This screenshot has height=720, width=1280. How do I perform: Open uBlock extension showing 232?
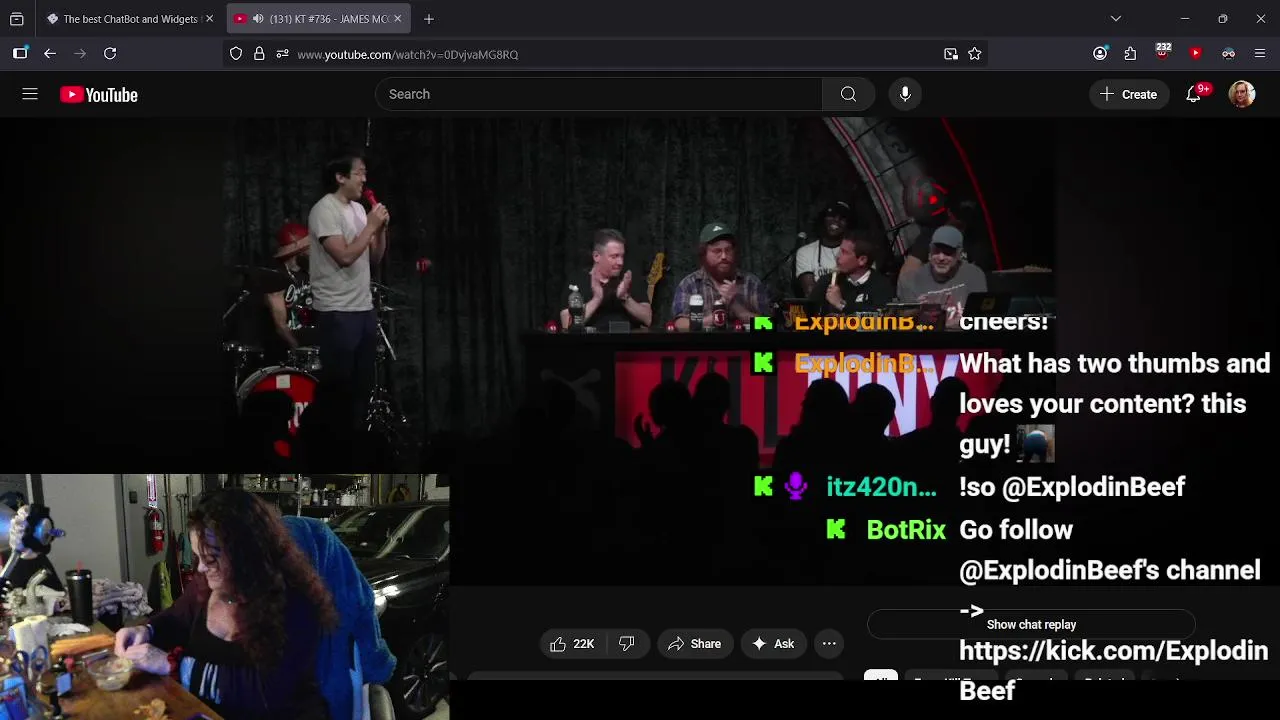pyautogui.click(x=1163, y=52)
